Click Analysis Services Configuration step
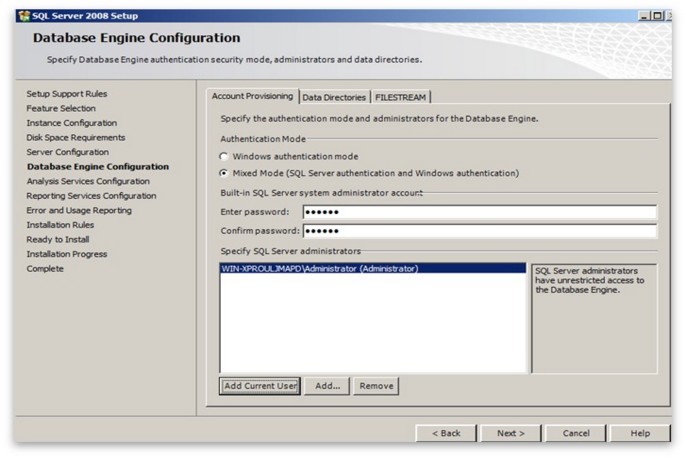 click(x=88, y=181)
